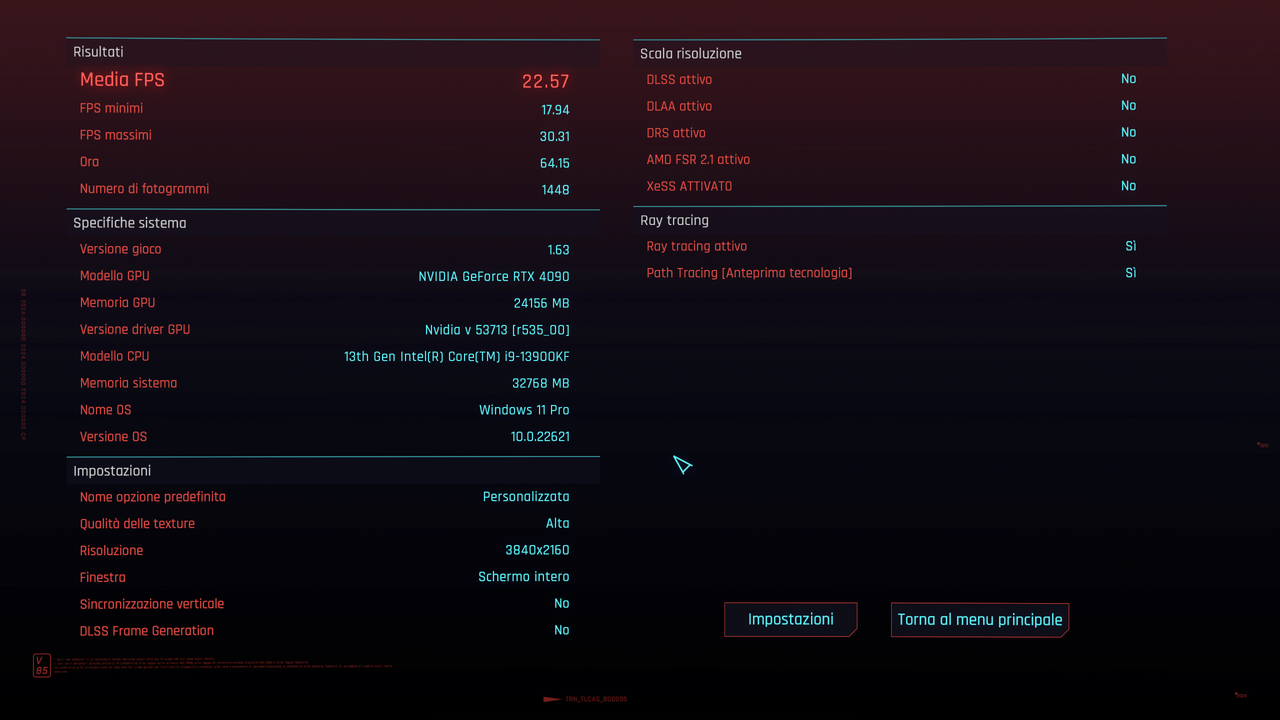Select the Finestra label

tap(103, 577)
